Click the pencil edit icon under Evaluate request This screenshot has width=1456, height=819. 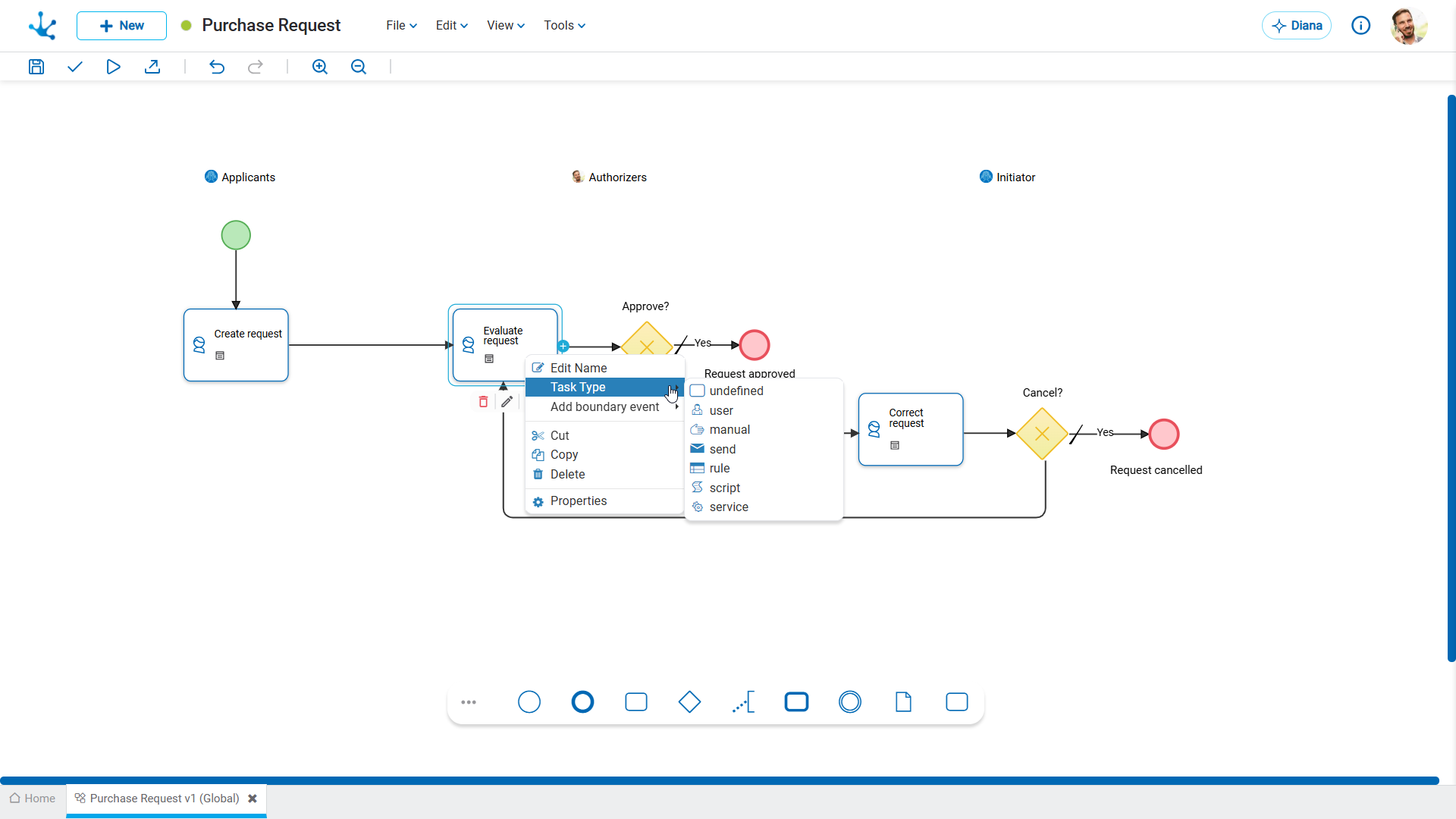(x=507, y=402)
